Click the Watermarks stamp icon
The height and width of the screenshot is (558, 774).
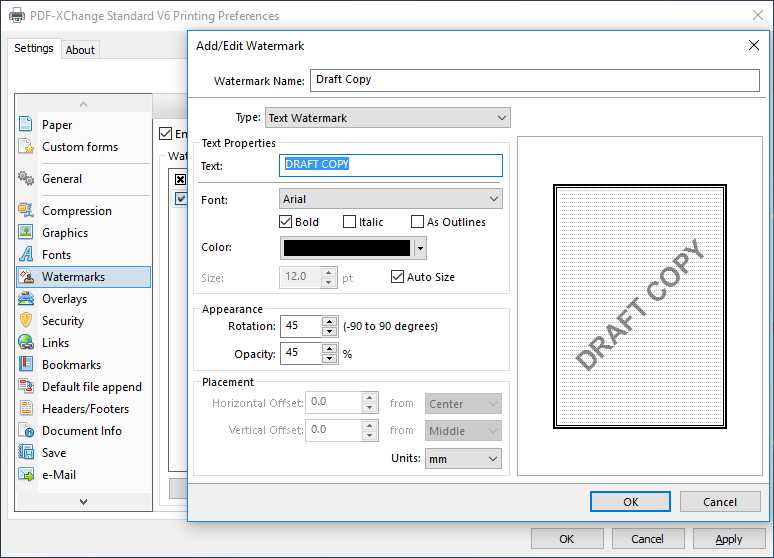pyautogui.click(x=26, y=277)
